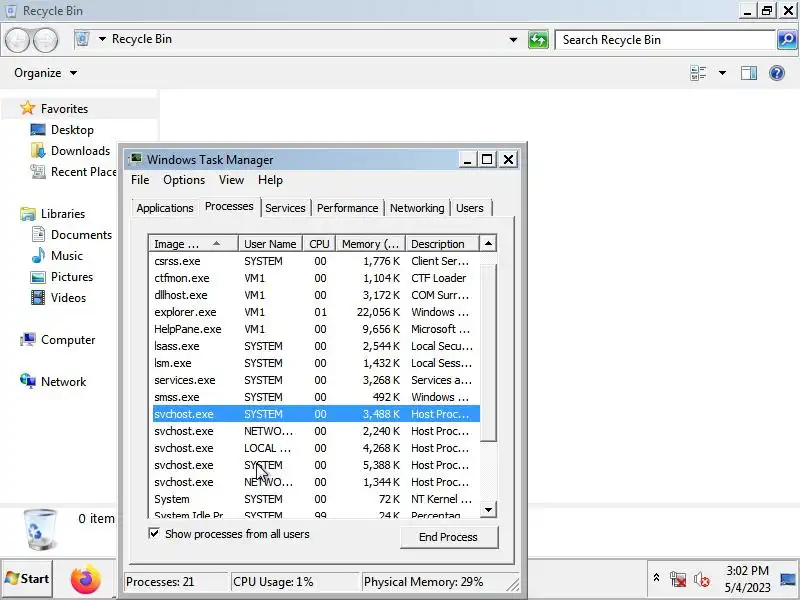
Task: Open the Organize dropdown
Action: coord(46,73)
